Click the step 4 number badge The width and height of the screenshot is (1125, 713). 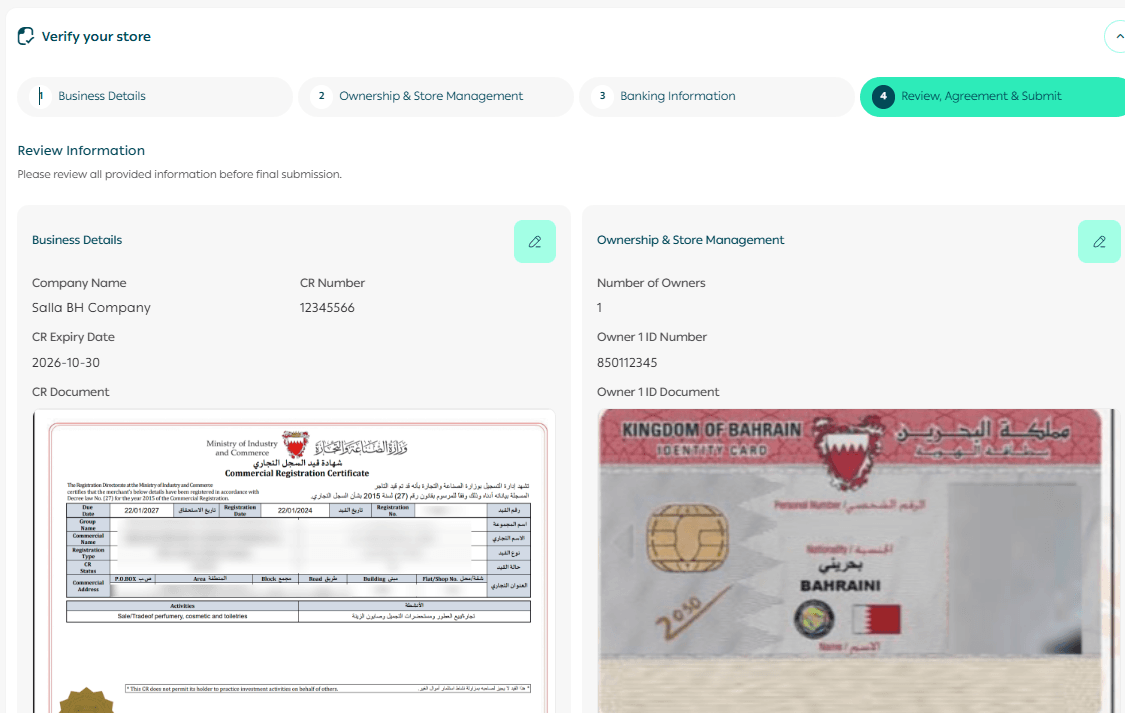883,96
